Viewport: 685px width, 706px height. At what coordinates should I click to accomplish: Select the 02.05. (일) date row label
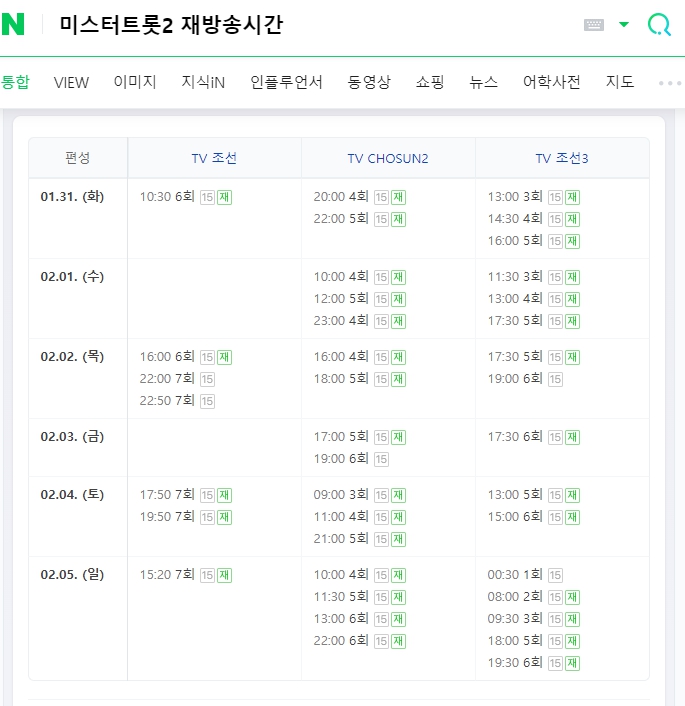(72, 575)
